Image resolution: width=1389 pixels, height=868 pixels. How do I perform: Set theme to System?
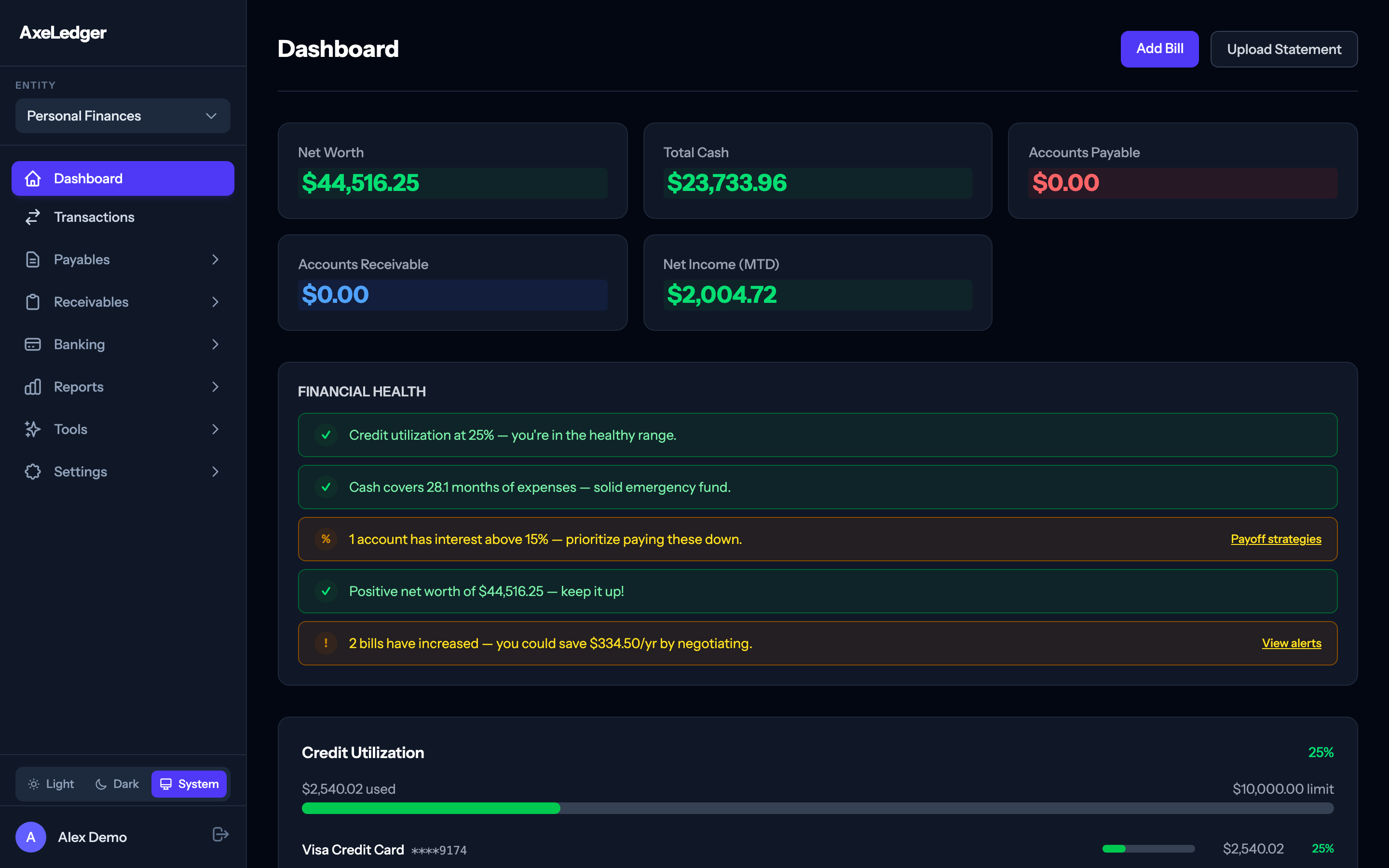click(x=189, y=784)
